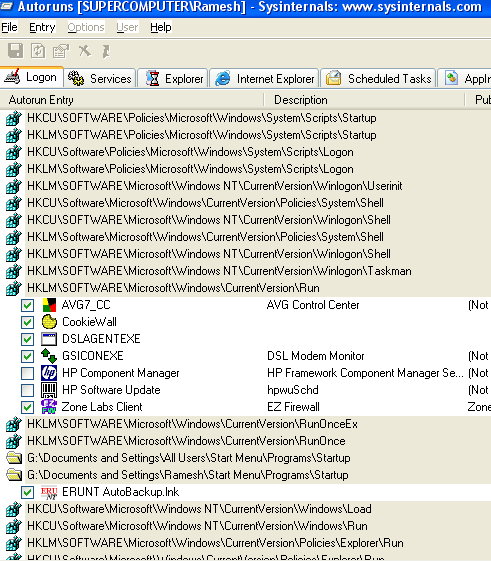Uncheck the DSLAGENTEXE checkbox
This screenshot has width=491, height=561.
[x=28, y=339]
